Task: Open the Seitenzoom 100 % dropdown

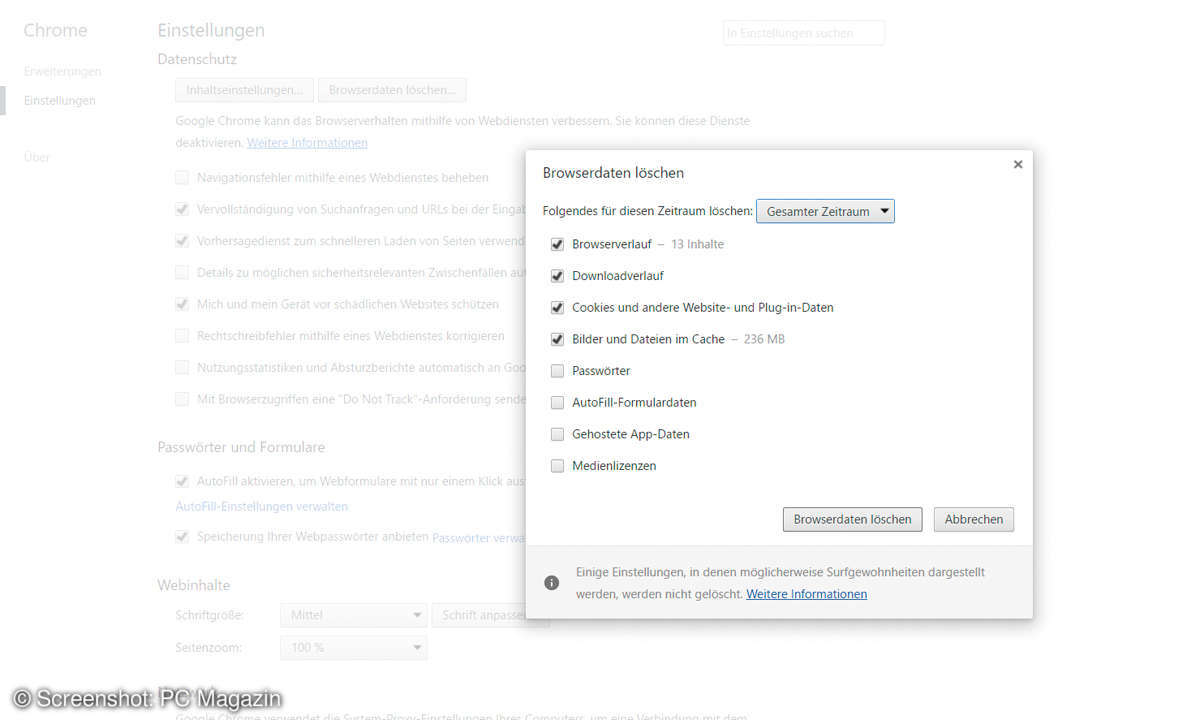Action: (x=353, y=647)
